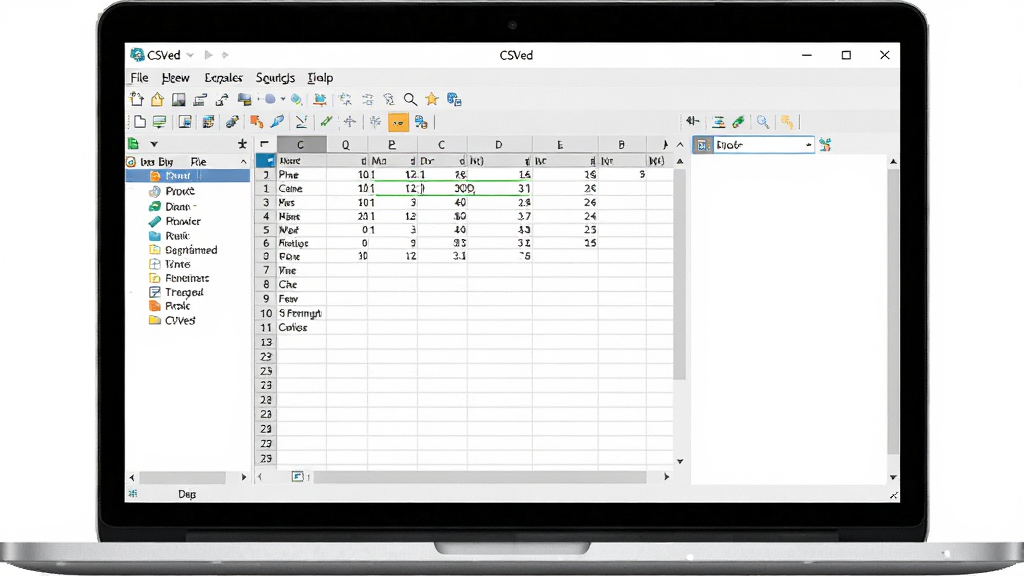Click the blue blob shape icon in the top toolbar
Image resolution: width=1024 pixels, height=576 pixels.
tap(270, 99)
